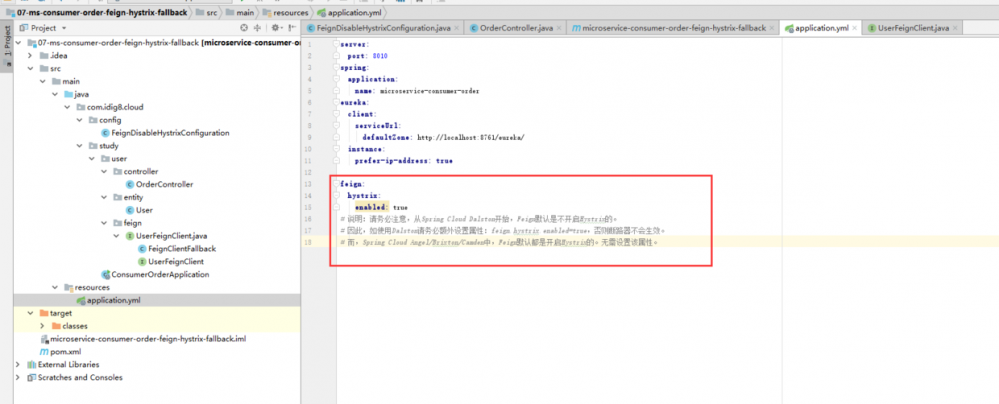The height and width of the screenshot is (404, 999).
Task: Collapse the user package
Action: coord(92,159)
